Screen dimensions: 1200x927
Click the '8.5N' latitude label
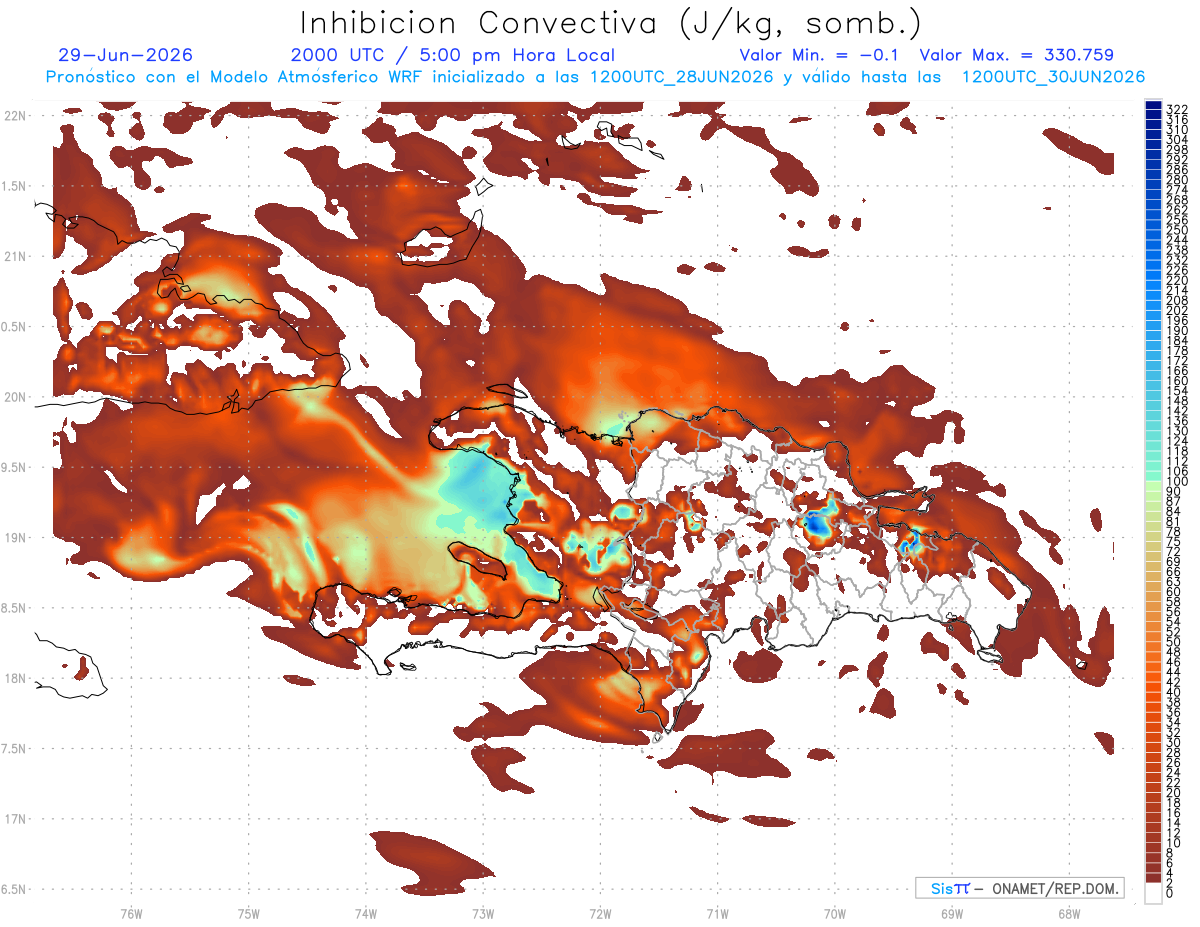point(15,608)
